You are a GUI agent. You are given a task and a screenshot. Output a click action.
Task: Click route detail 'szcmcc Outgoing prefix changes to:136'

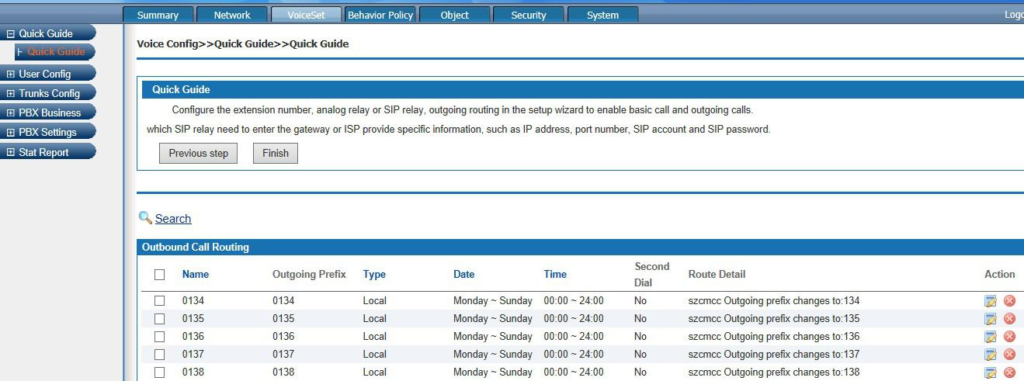point(774,337)
